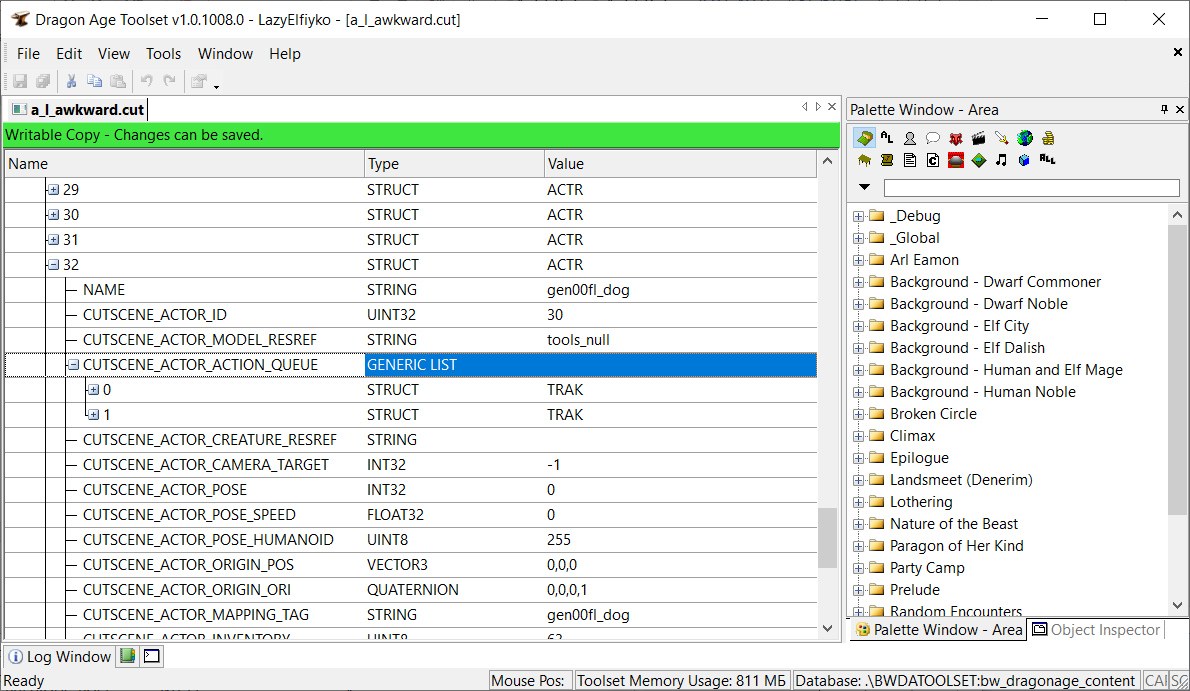The width and height of the screenshot is (1190, 691).
Task: Open the Window menu
Action: [225, 54]
